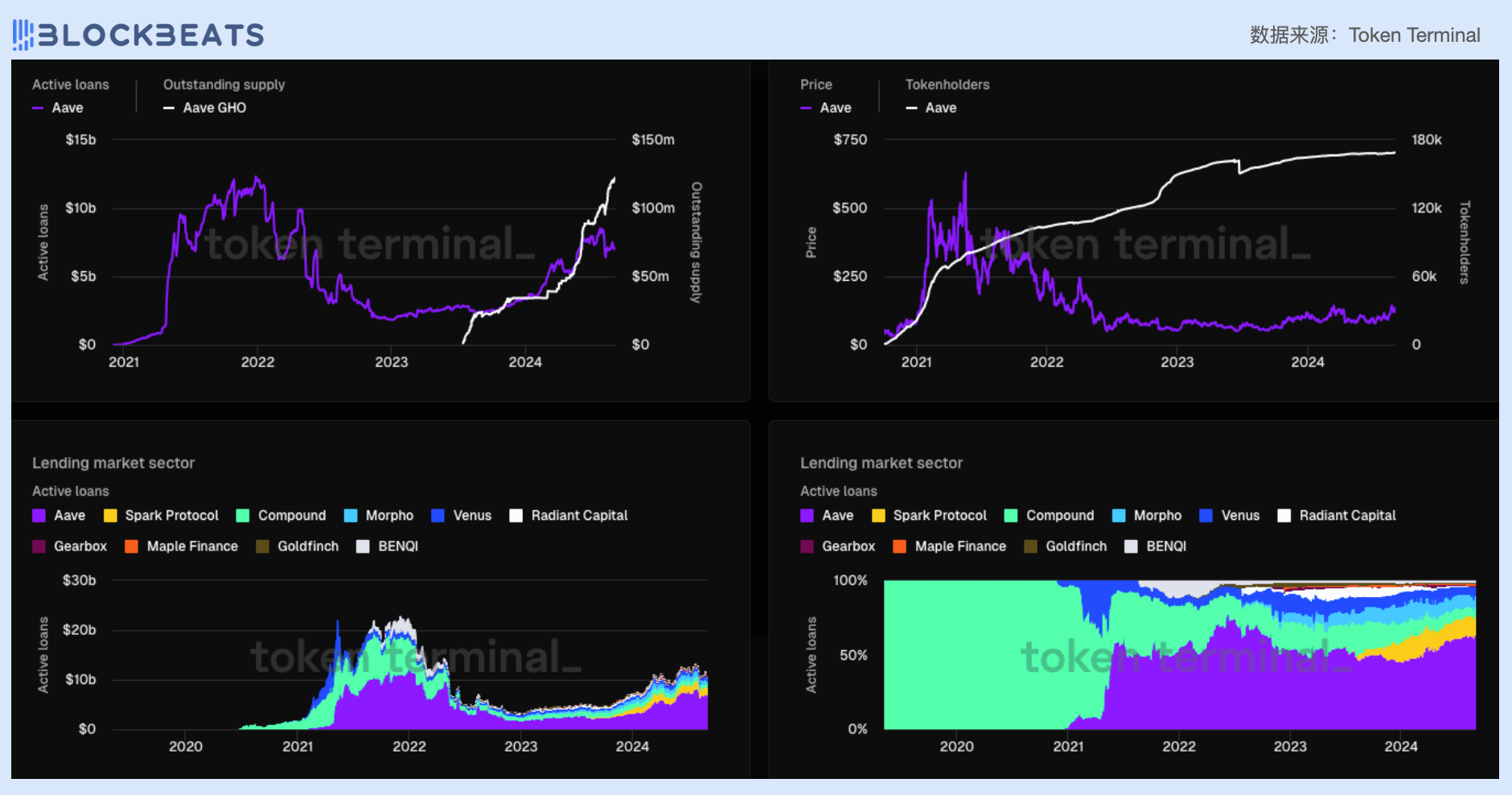This screenshot has width=1512, height=795.
Task: Click light-blue Morpho legend icon in $30b chart
Action: coord(351,516)
